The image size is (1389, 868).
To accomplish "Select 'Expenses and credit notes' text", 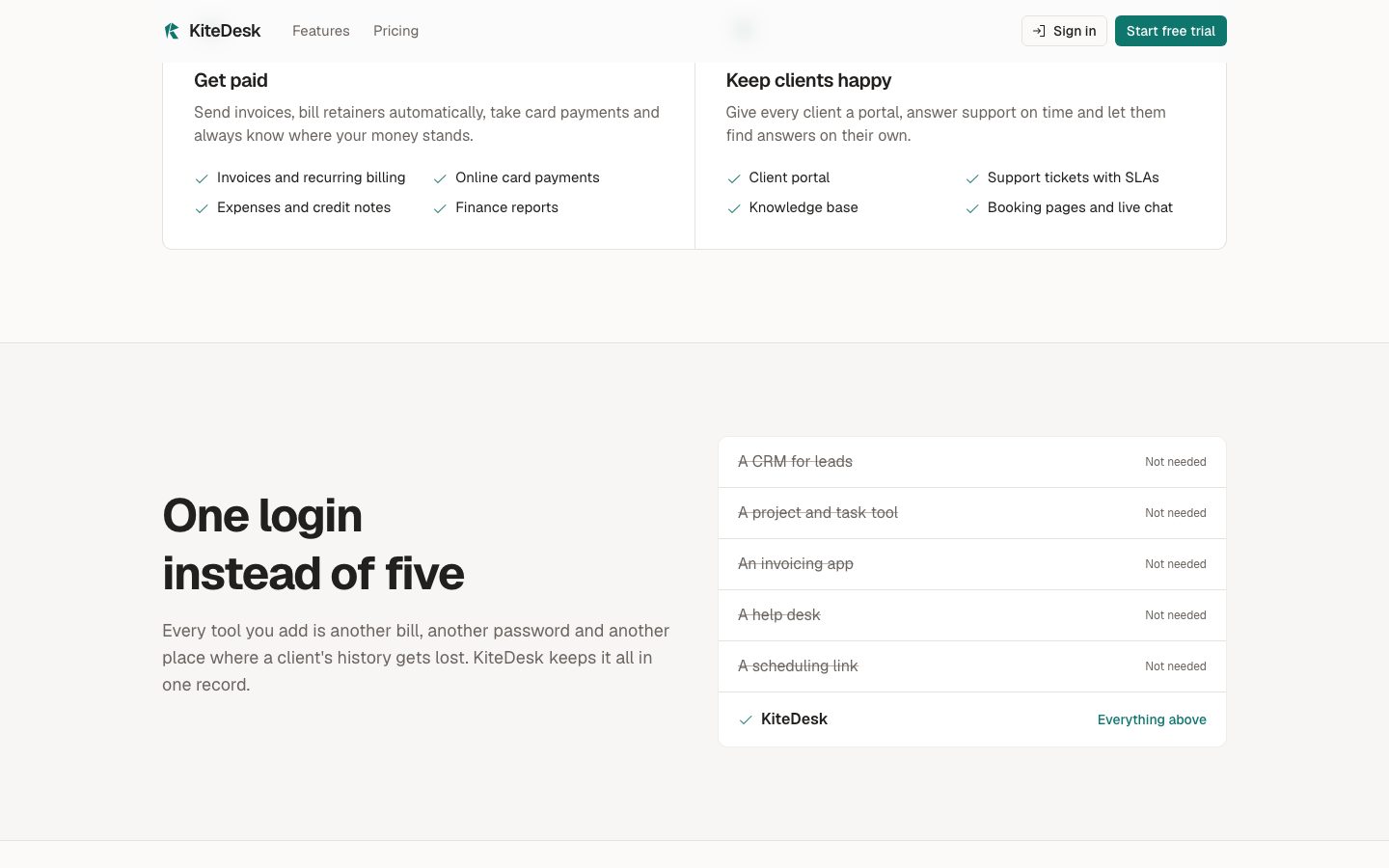I will click(304, 207).
